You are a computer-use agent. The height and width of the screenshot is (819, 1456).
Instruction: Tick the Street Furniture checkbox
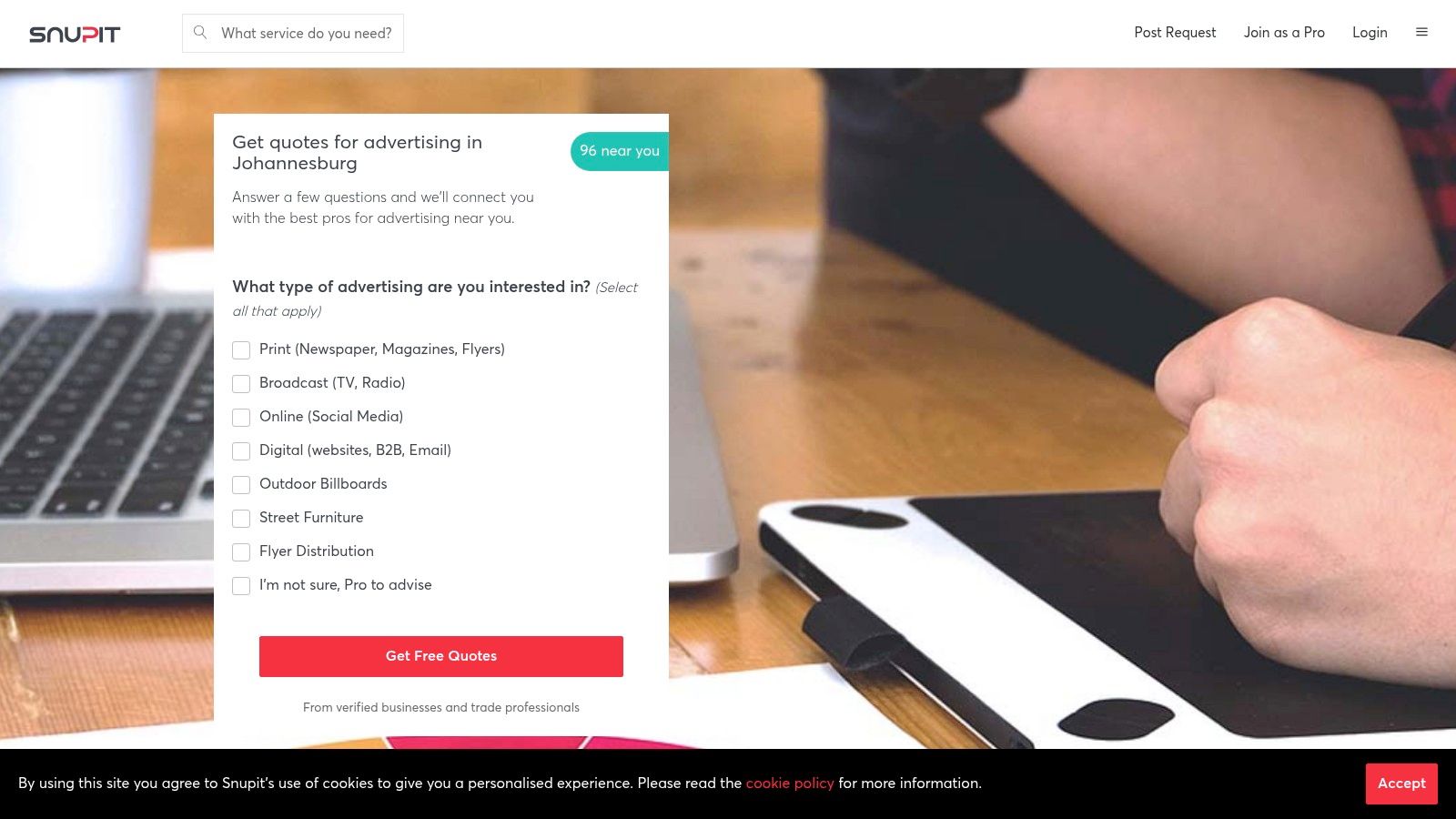tap(241, 519)
